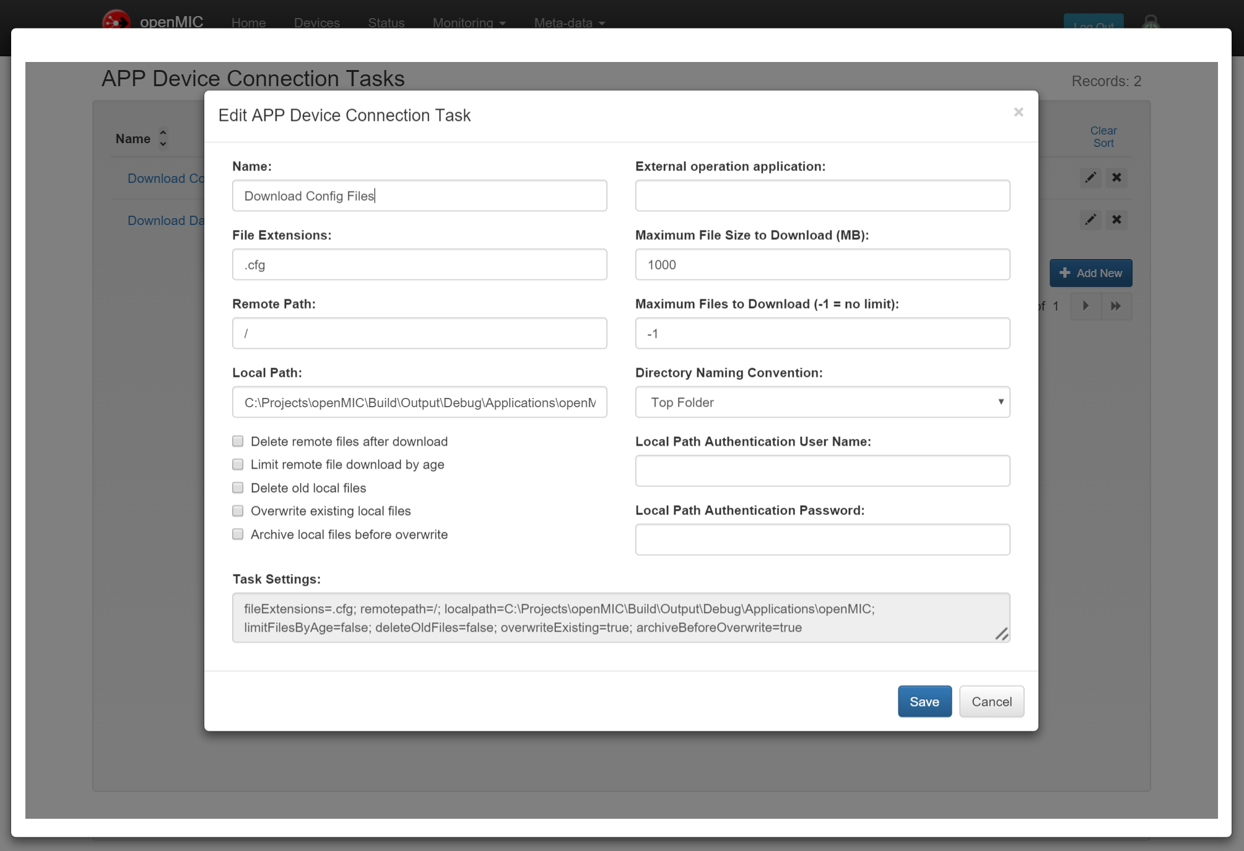This screenshot has width=1244, height=851.
Task: Click the Local Path field
Action: coord(419,402)
